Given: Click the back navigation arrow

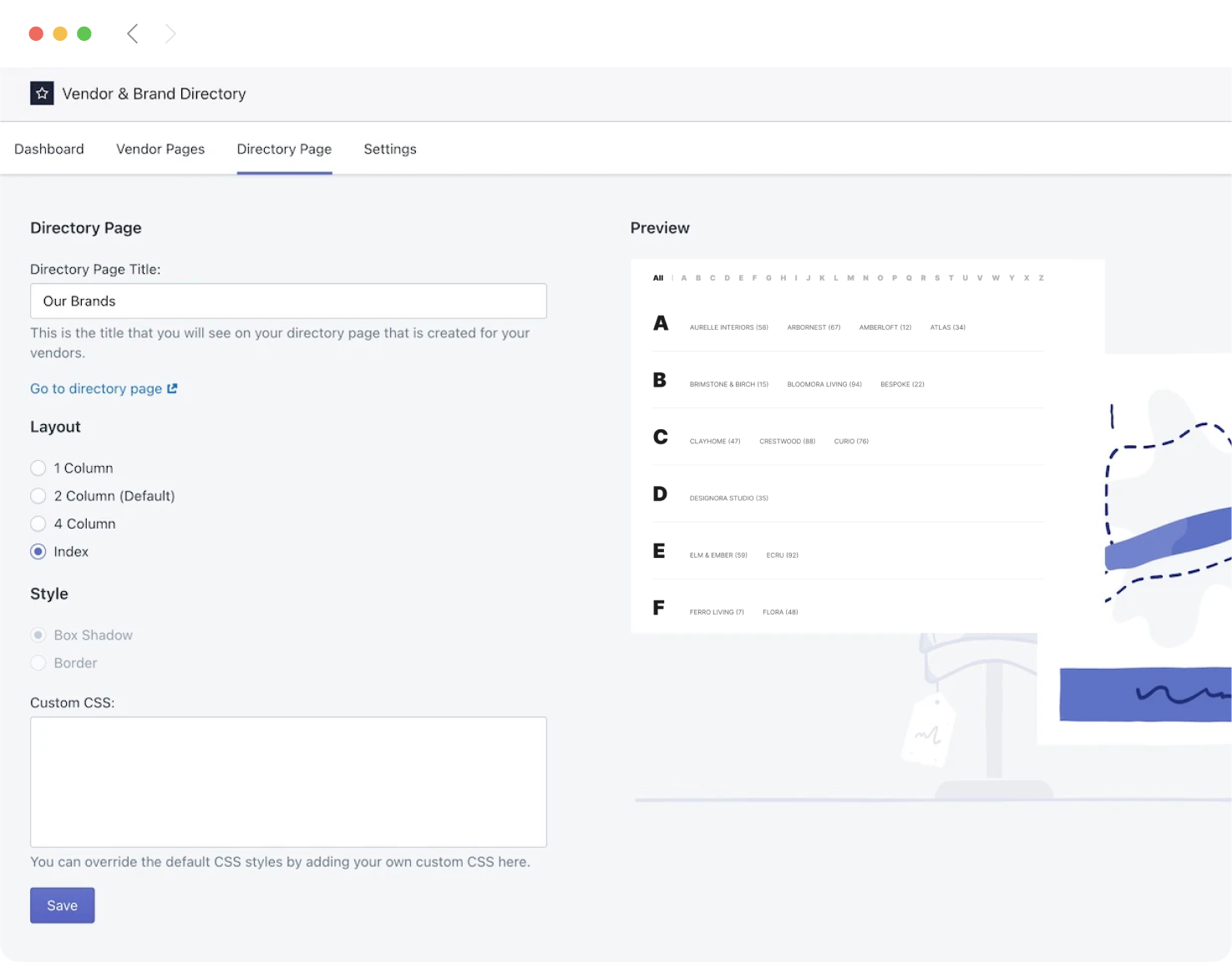Looking at the screenshot, I should [132, 33].
